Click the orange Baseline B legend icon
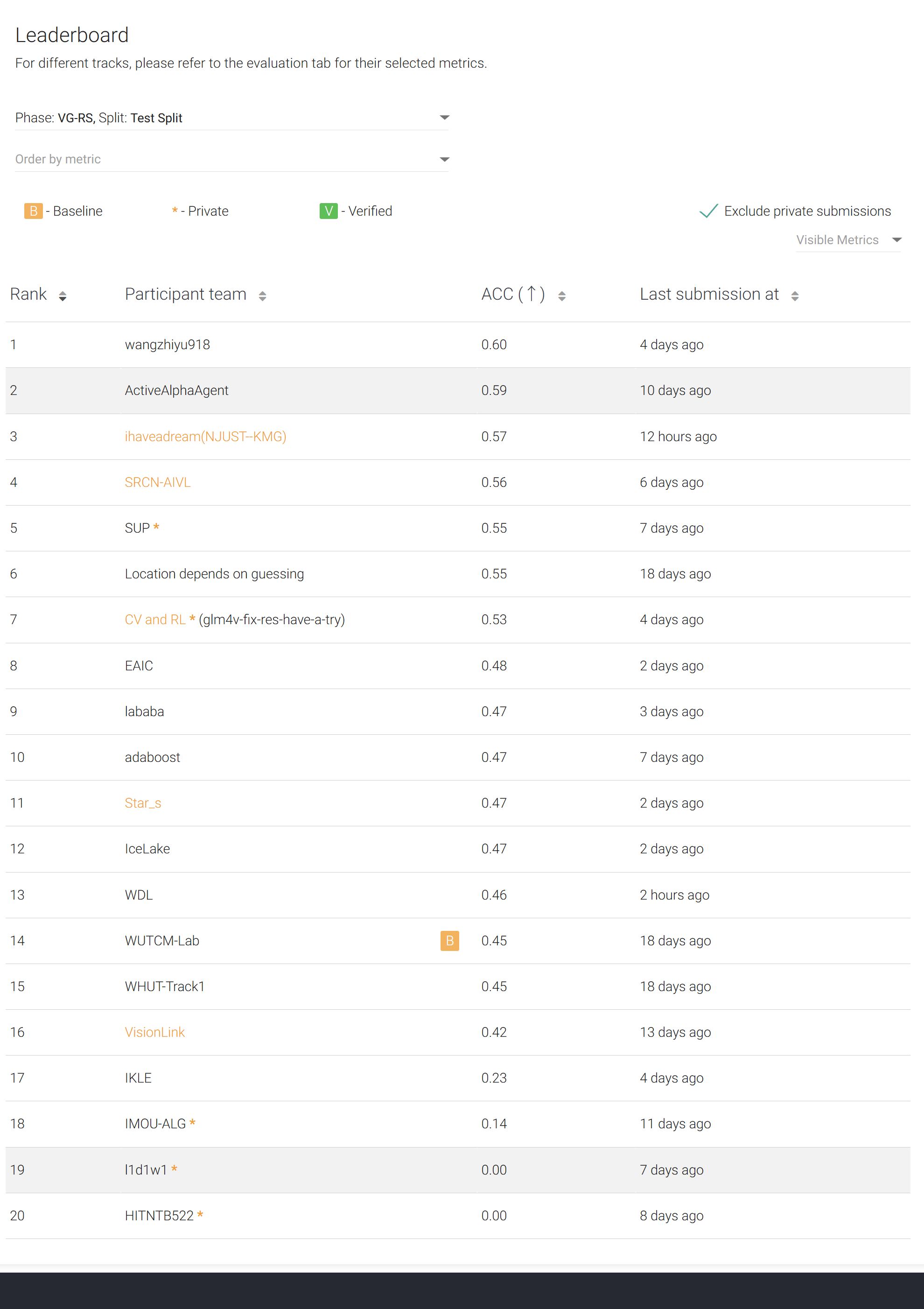This screenshot has width=924, height=1309. (x=33, y=211)
